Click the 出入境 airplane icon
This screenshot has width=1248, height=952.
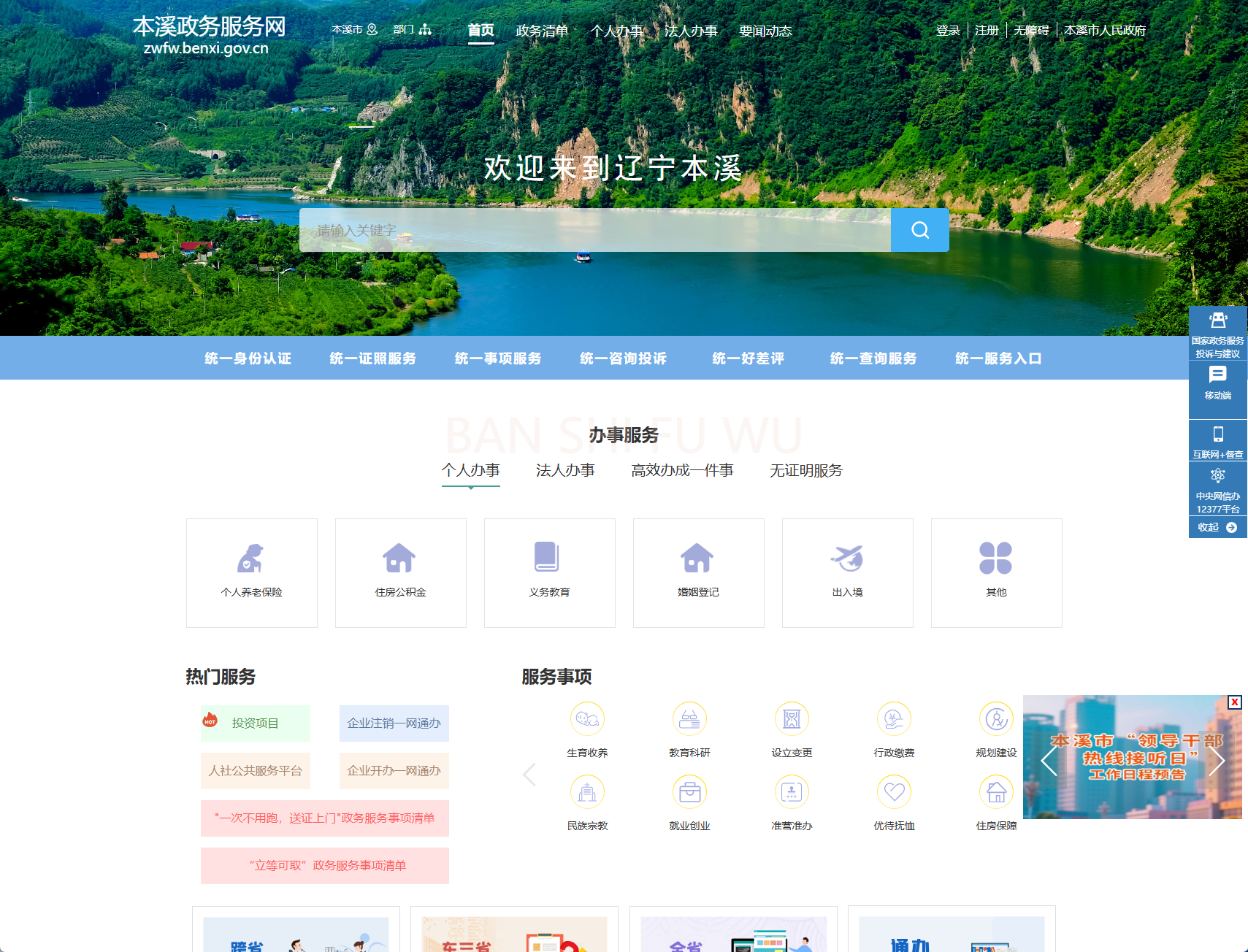[x=846, y=557]
